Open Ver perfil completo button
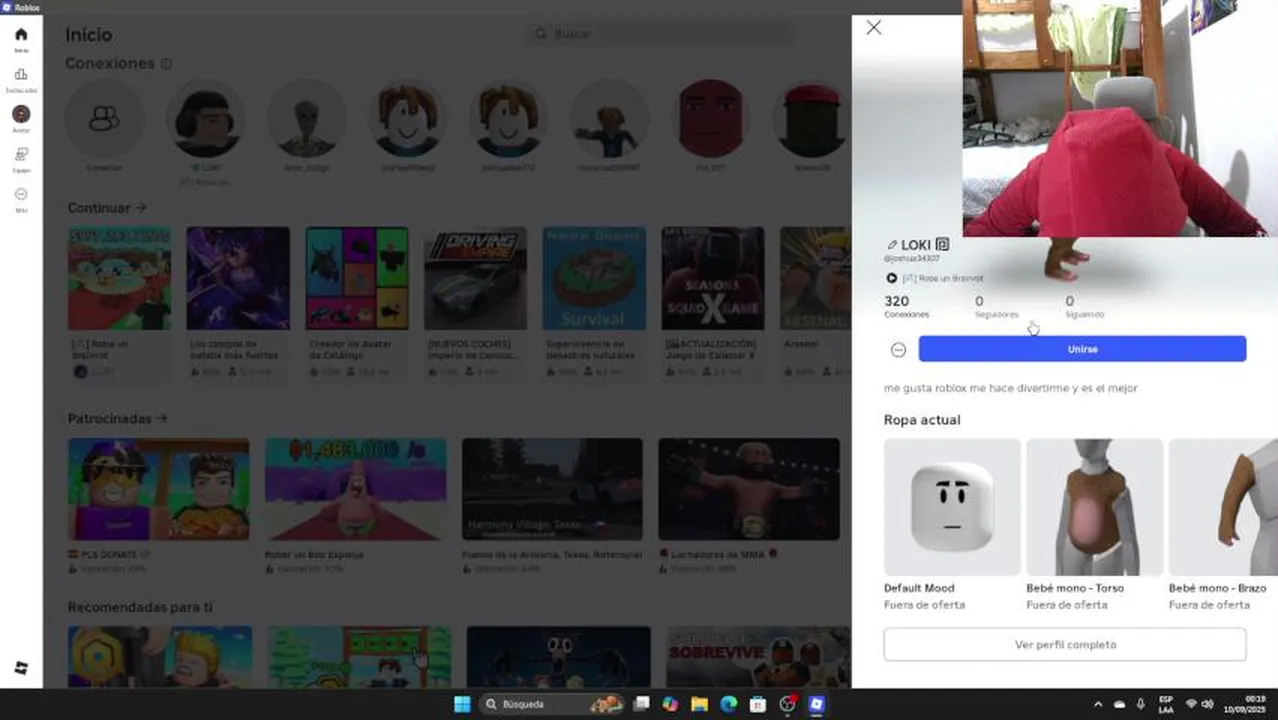Image resolution: width=1278 pixels, height=720 pixels. tap(1065, 645)
